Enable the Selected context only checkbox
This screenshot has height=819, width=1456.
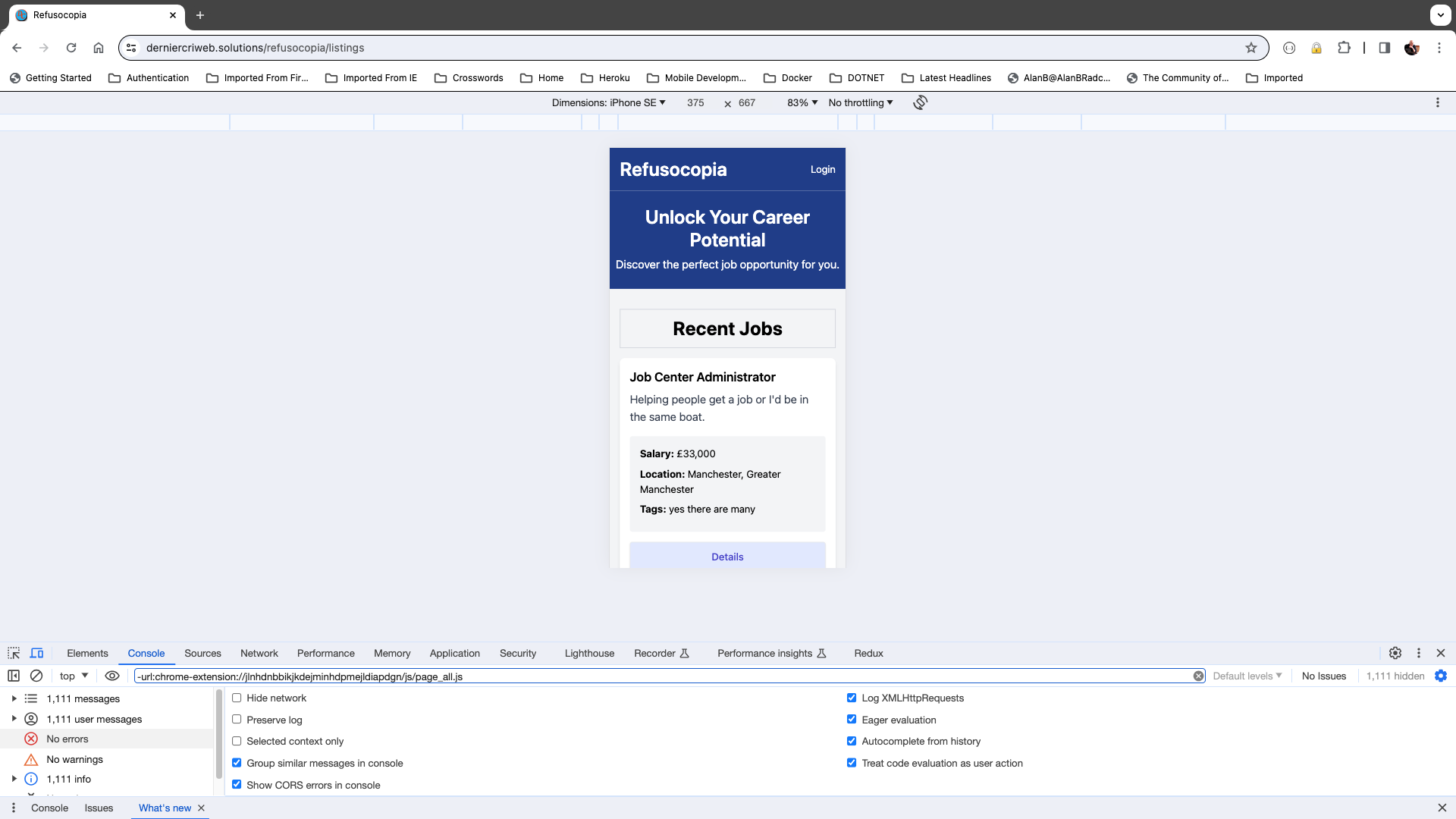pos(237,741)
